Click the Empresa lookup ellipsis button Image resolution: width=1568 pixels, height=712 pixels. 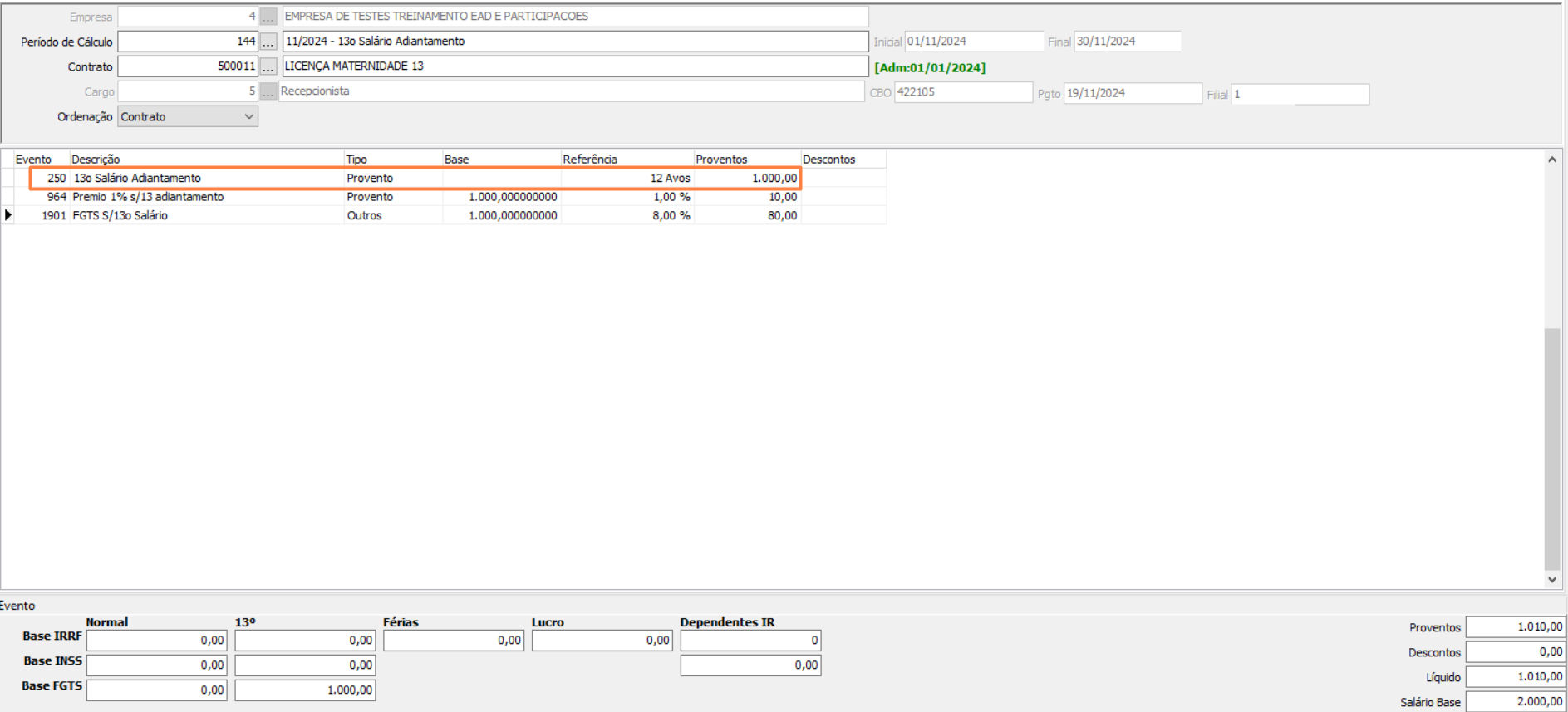click(x=268, y=17)
